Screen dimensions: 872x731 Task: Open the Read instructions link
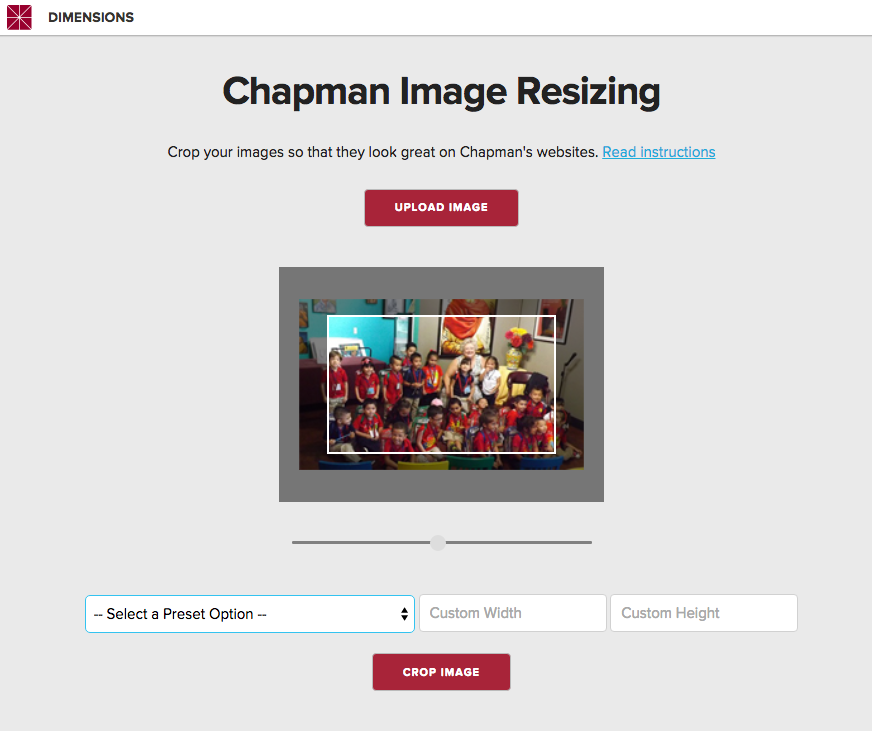(658, 152)
